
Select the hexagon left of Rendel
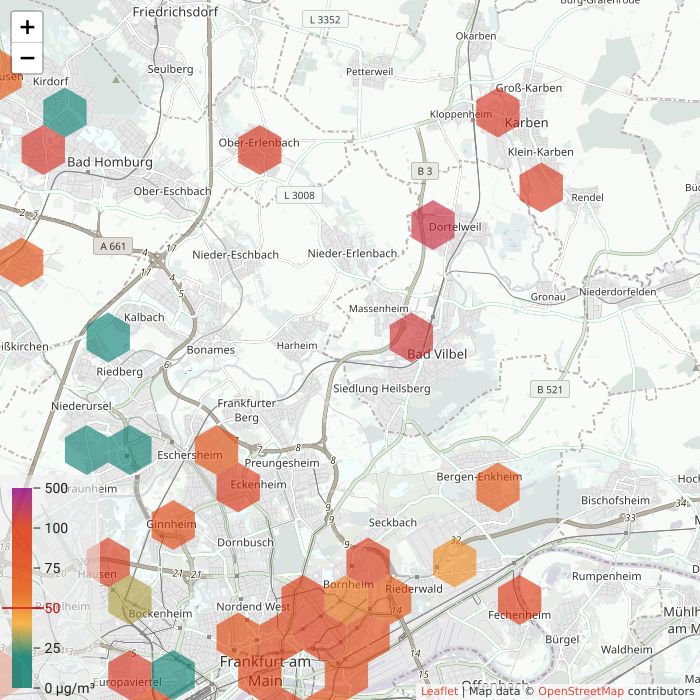tap(541, 187)
